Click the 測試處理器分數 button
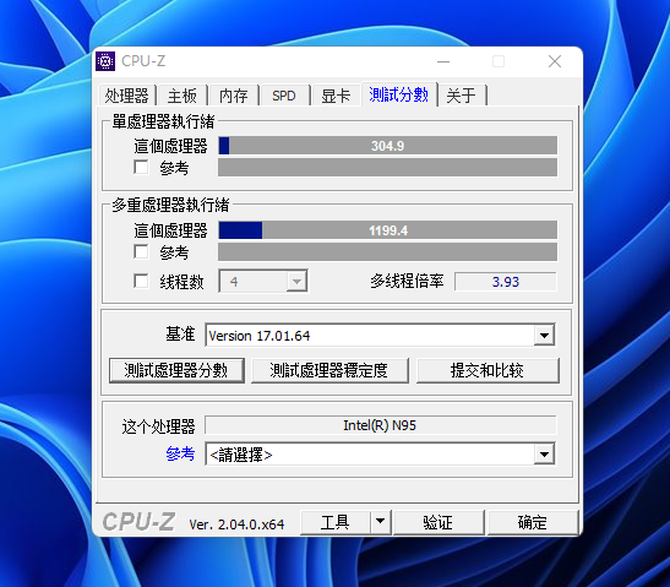Image resolution: width=670 pixels, height=587 pixels. point(176,370)
